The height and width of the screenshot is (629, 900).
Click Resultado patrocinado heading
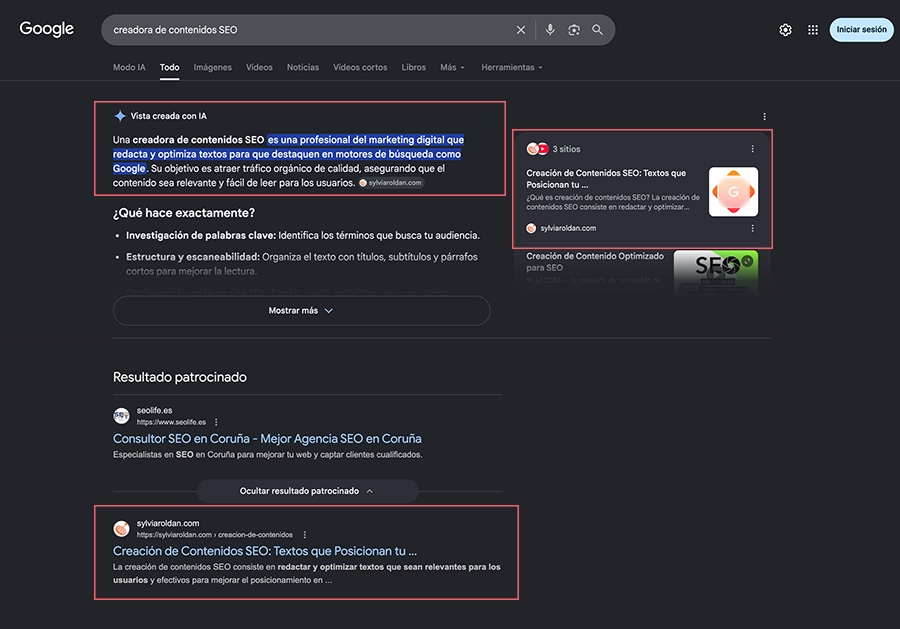pos(180,377)
